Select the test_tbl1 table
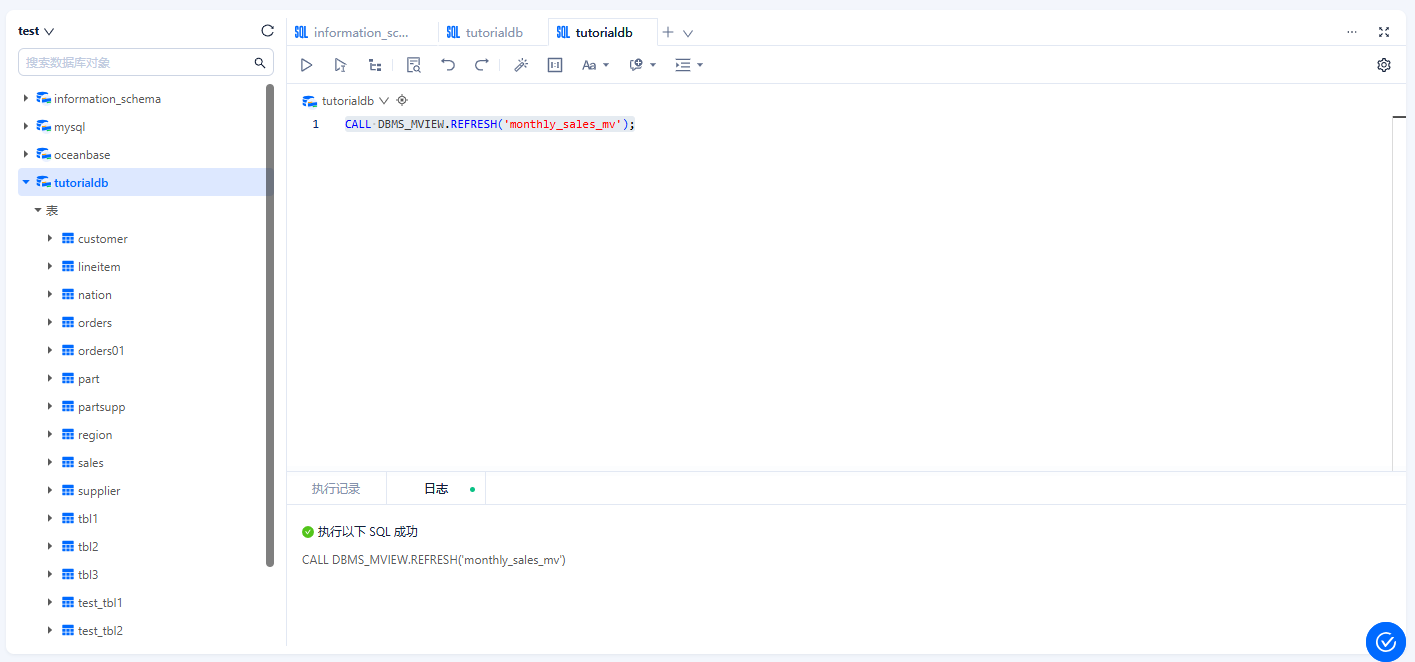The width and height of the screenshot is (1415, 662). pyautogui.click(x=100, y=603)
